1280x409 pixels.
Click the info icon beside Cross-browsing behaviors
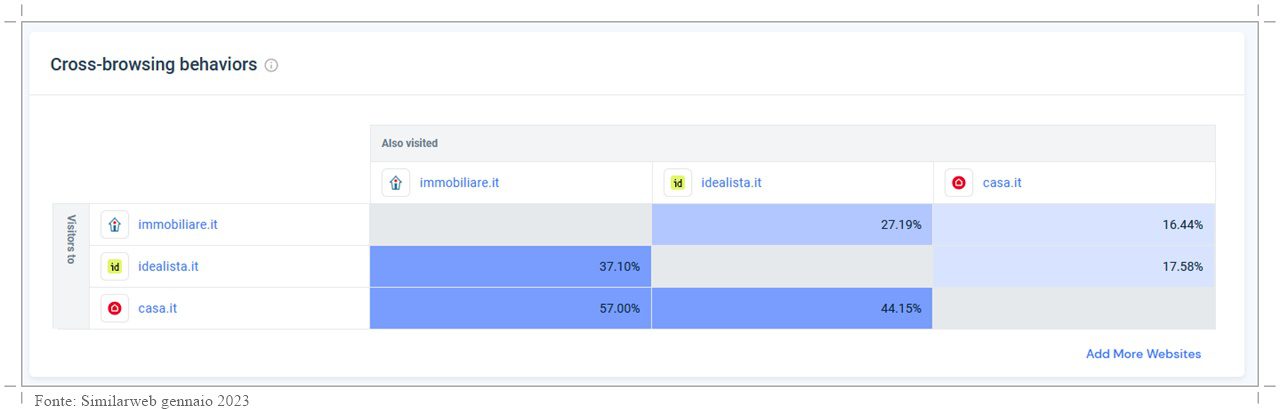pos(271,65)
